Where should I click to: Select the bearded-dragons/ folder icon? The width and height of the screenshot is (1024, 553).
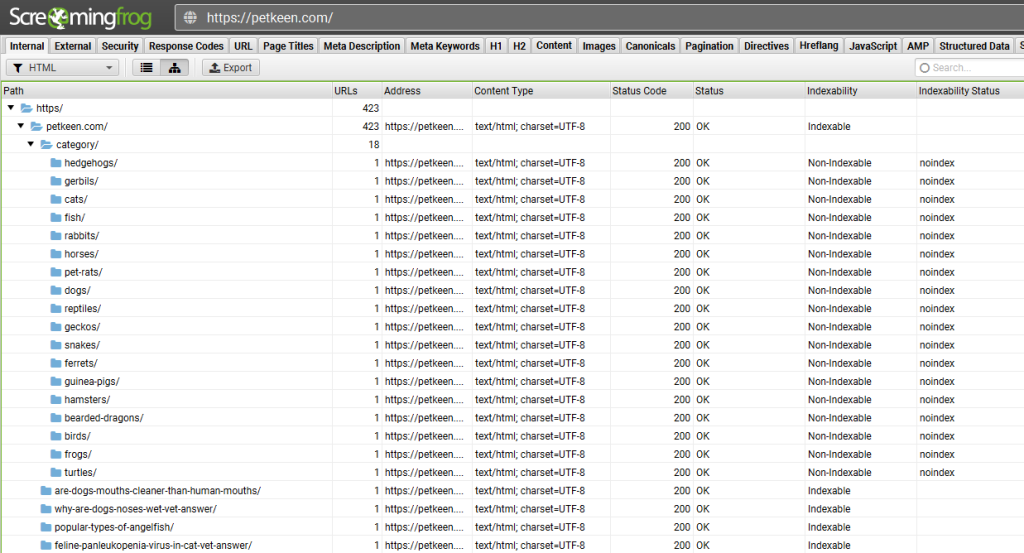(56, 418)
